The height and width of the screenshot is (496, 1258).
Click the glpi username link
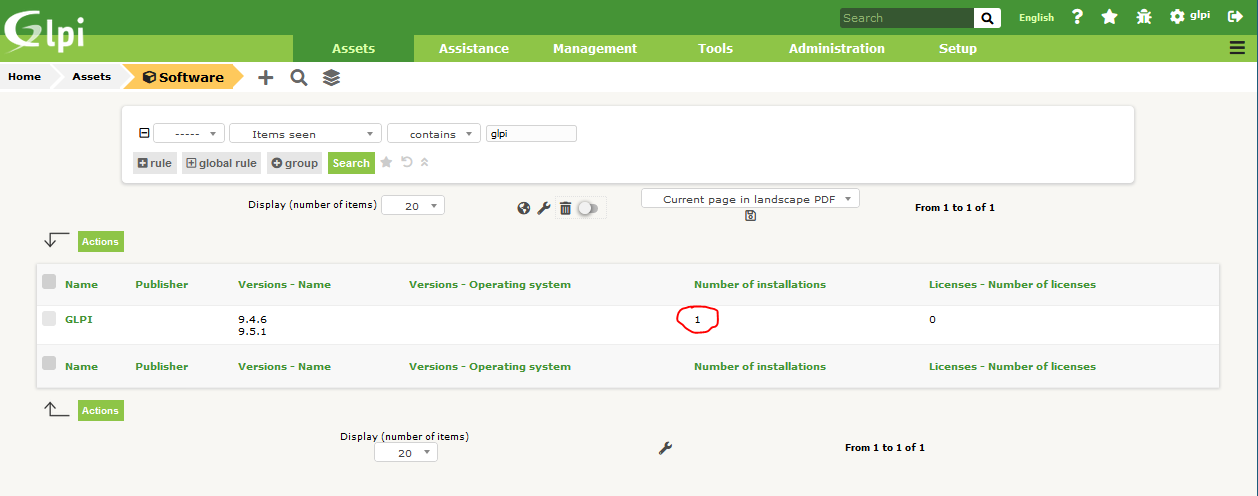pyautogui.click(x=1200, y=15)
